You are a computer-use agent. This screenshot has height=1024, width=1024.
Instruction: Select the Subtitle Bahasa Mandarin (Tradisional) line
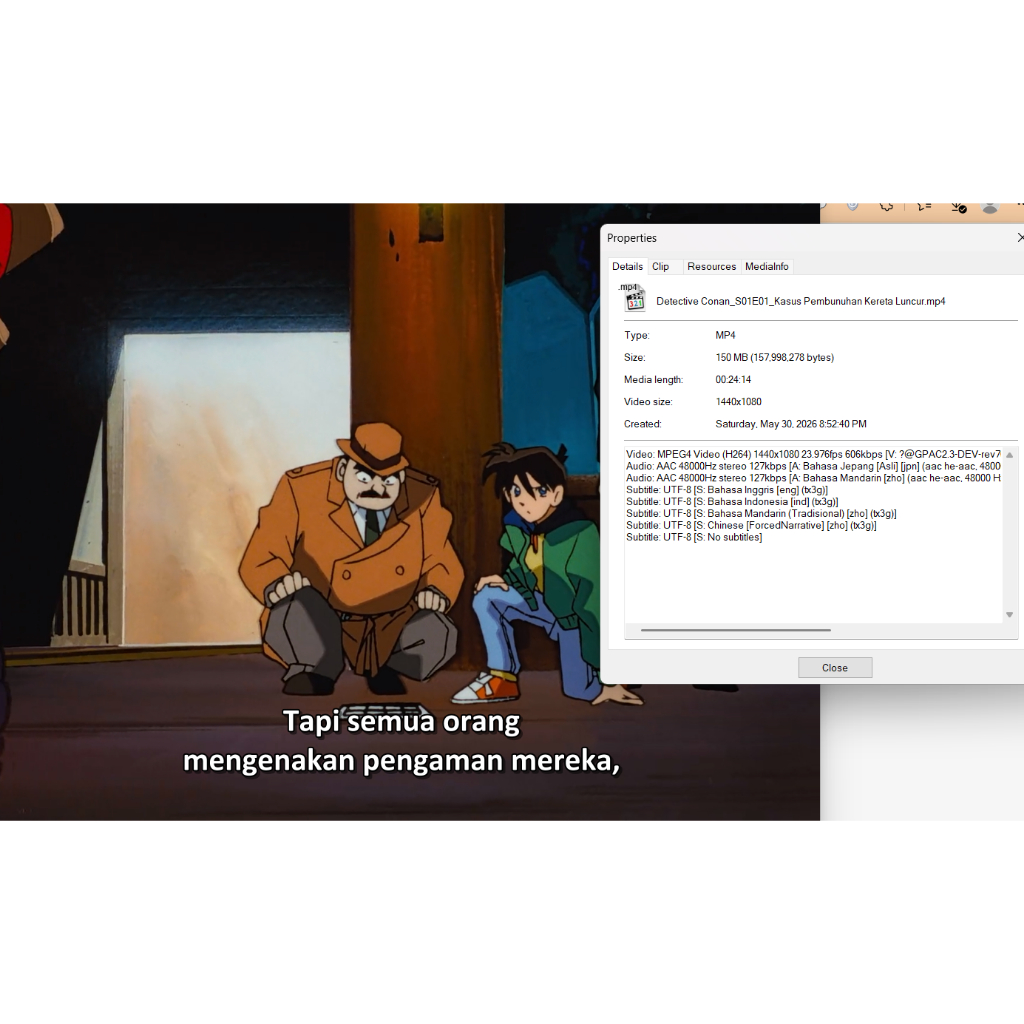point(761,513)
